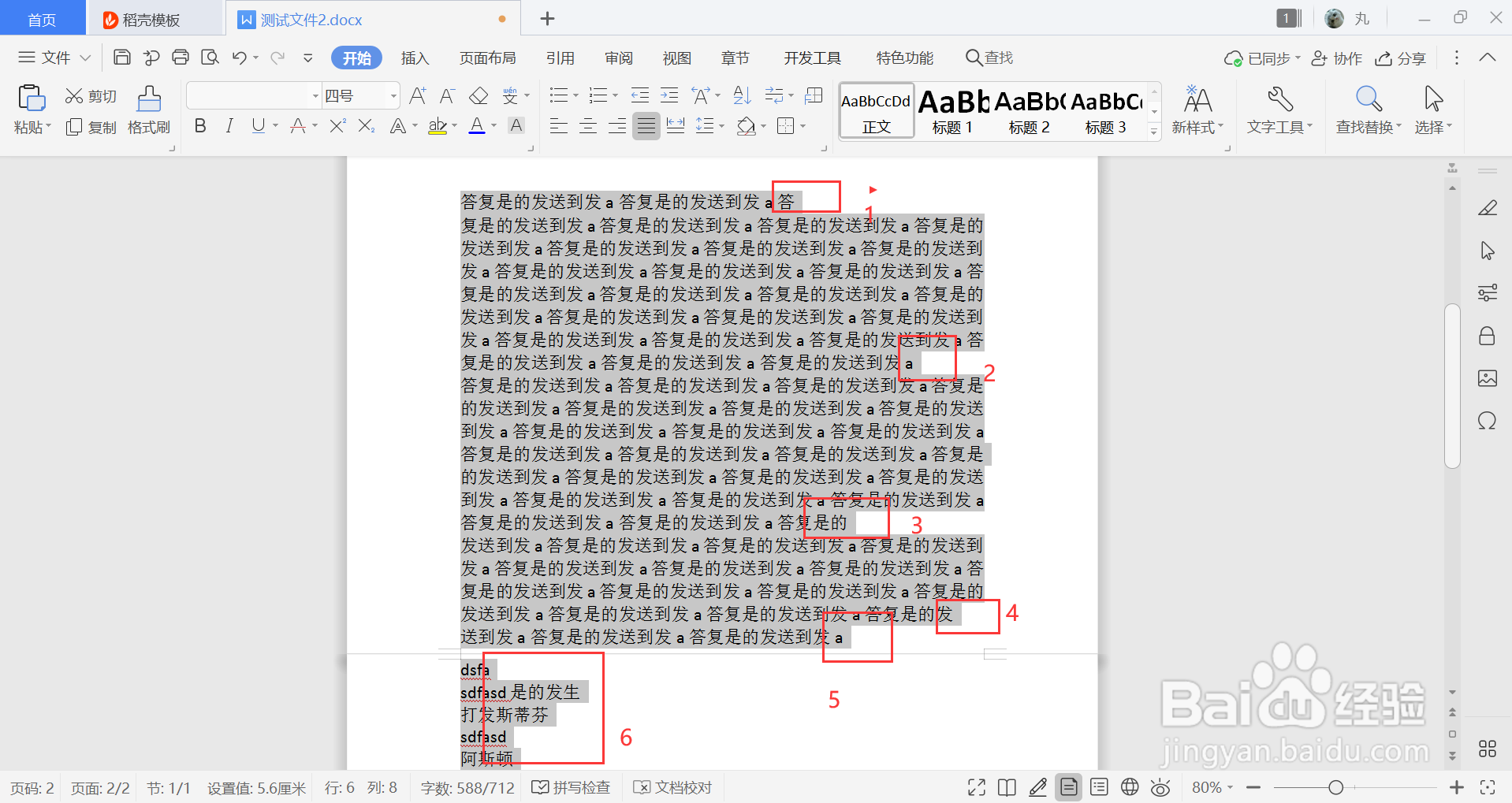Click the image icon in right sidebar
This screenshot has height=803, width=1512.
tap(1487, 378)
